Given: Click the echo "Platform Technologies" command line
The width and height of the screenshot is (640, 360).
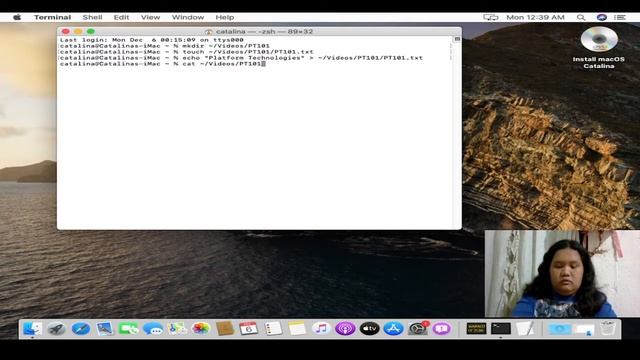Looking at the screenshot, I should click(241, 58).
